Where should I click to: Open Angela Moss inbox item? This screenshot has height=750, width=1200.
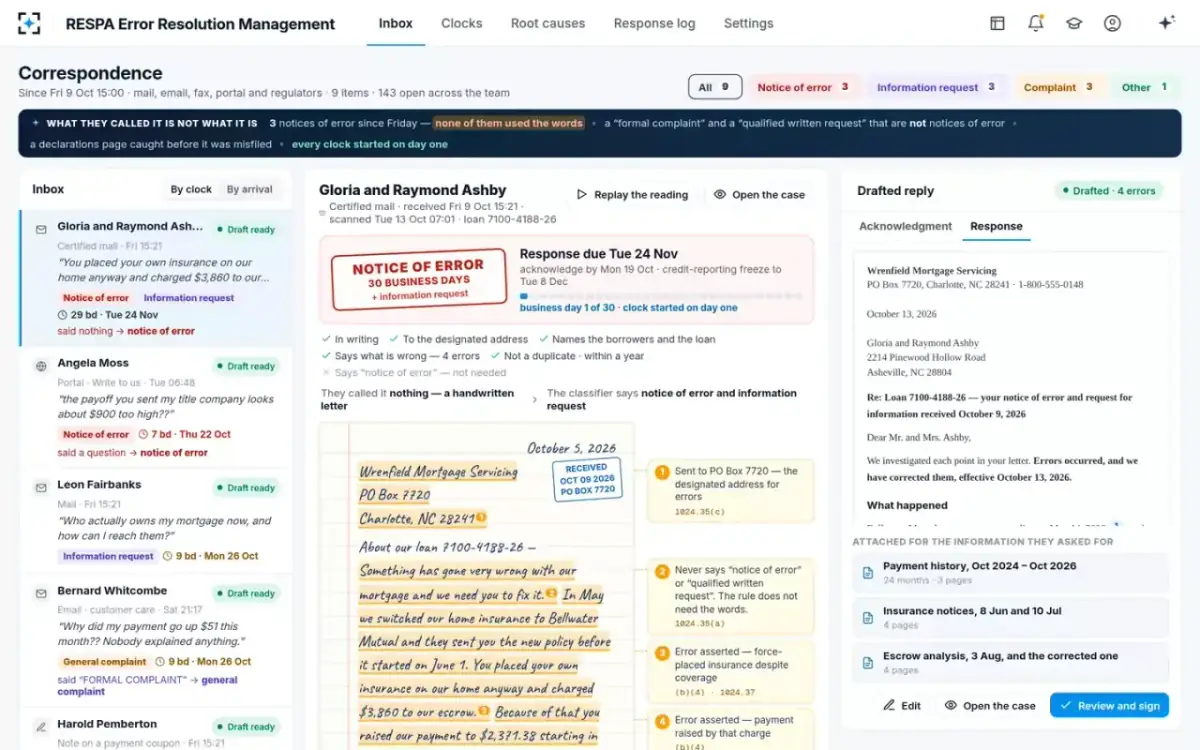pyautogui.click(x=156, y=407)
